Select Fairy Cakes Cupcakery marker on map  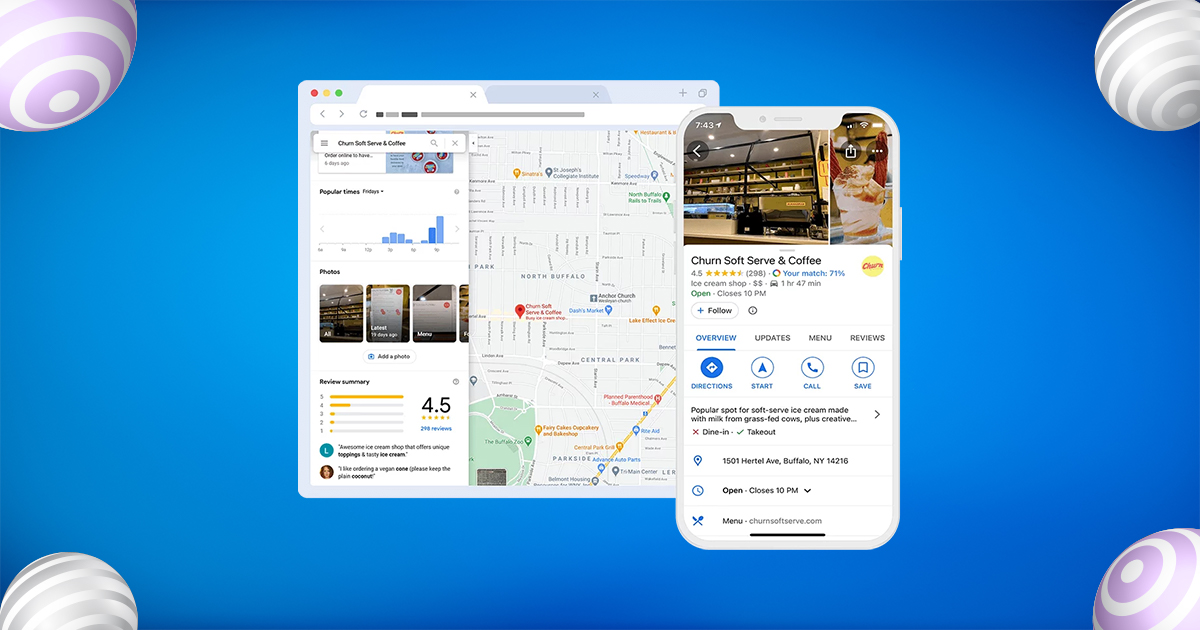tap(536, 431)
